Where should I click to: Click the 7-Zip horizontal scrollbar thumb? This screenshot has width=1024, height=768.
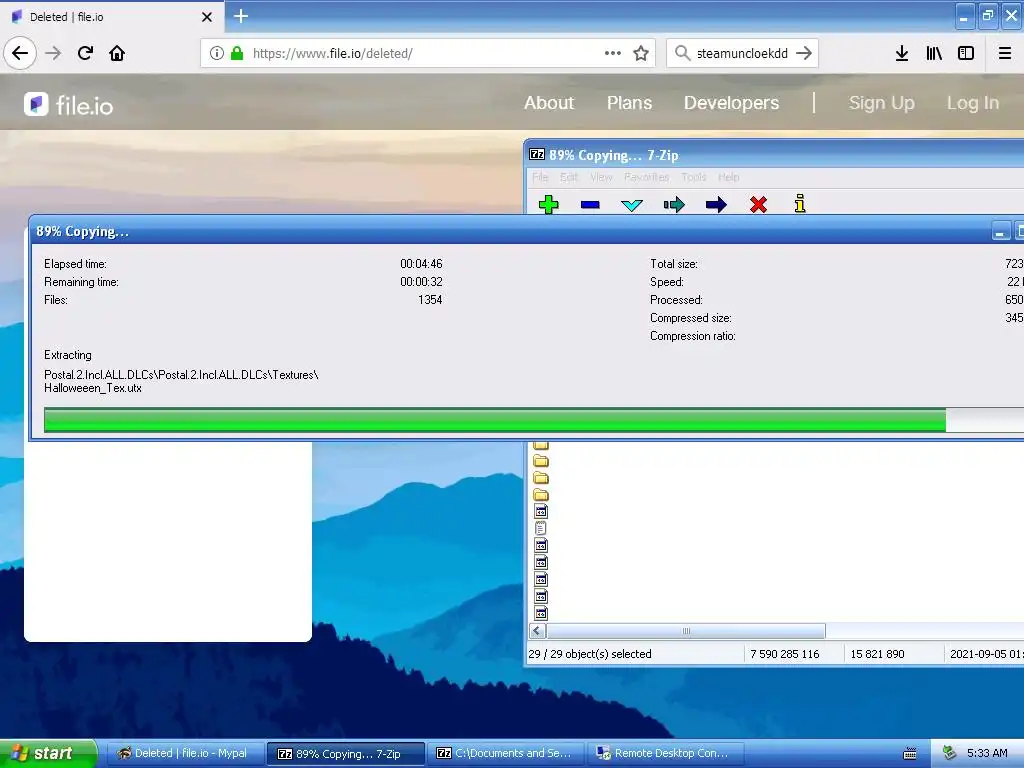[686, 631]
